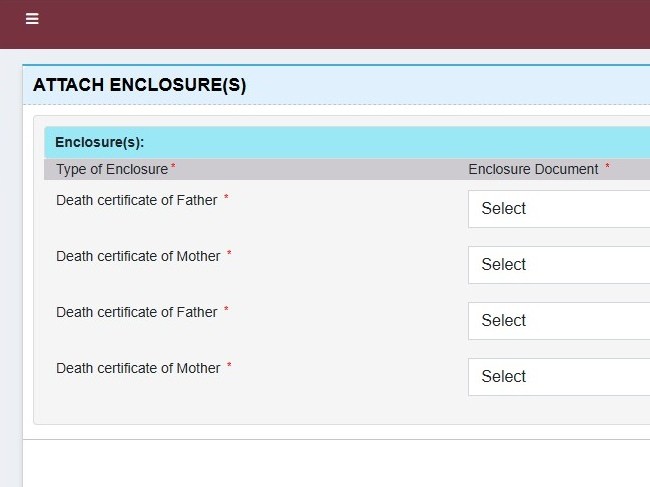Screen dimensions: 650x487
Task: Click the 'ATTACH ENCLOSURE(S)' panel heading
Action: pyautogui.click(x=139, y=86)
